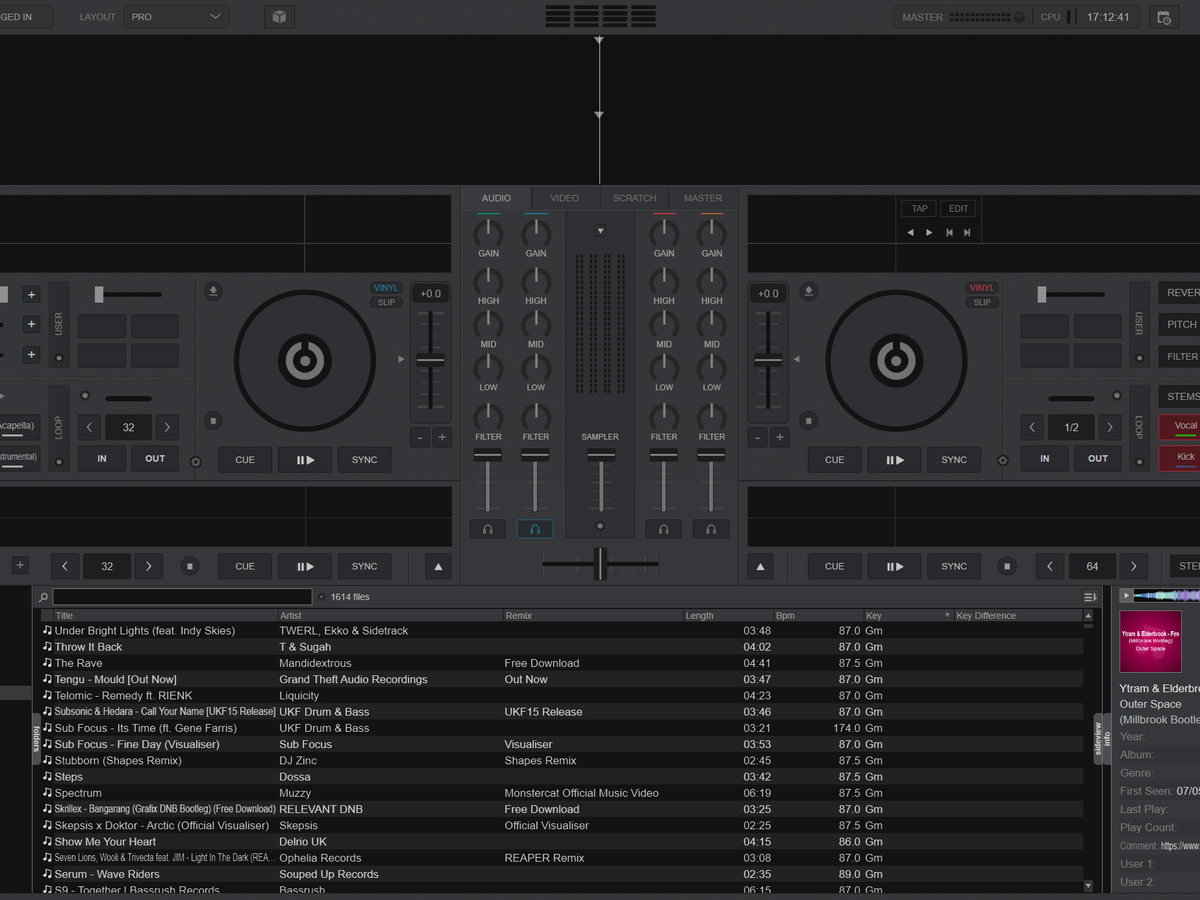Click the stop icon next to the 64 loop size

[1007, 566]
